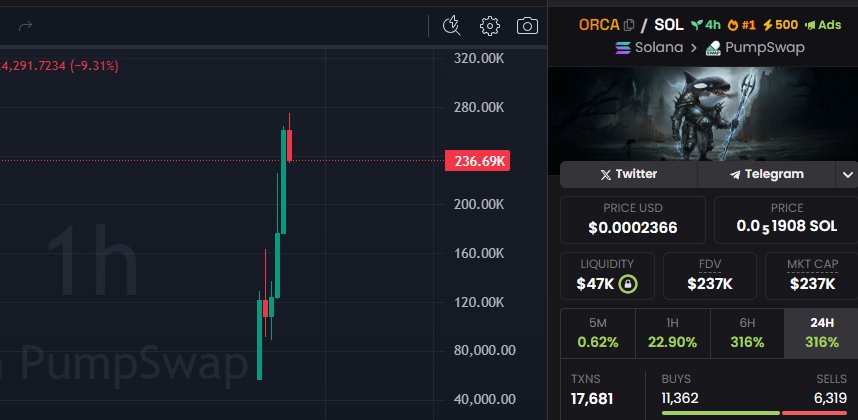The width and height of the screenshot is (858, 420).
Task: Click the ORCA banner image
Action: pyautogui.click(x=703, y=114)
